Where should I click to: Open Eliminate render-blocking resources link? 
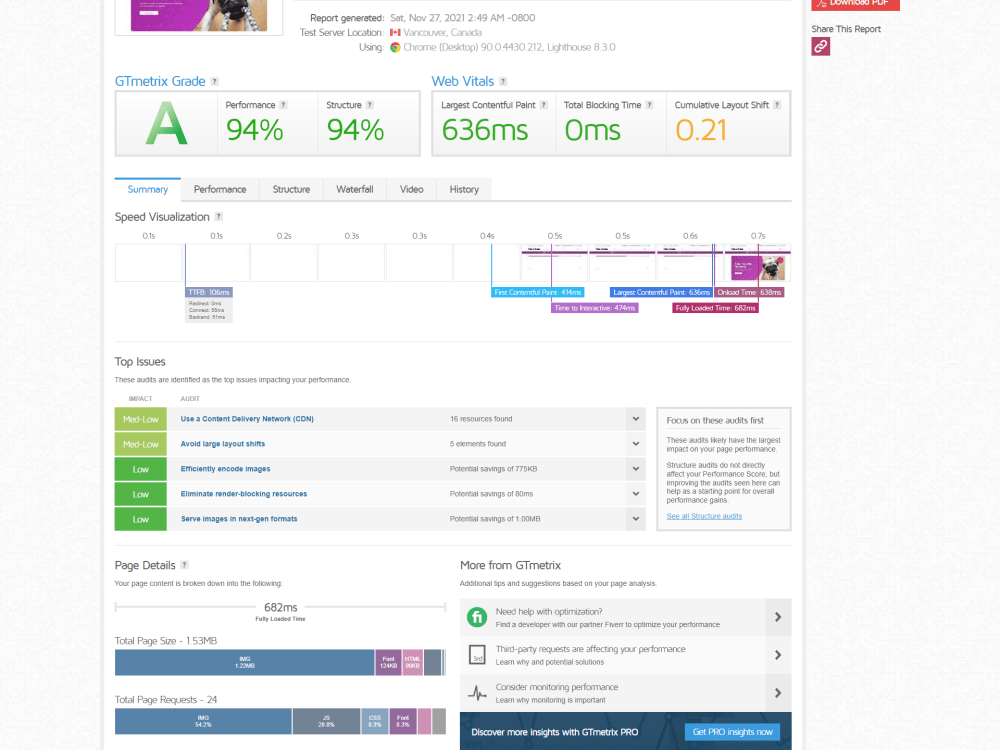point(244,494)
